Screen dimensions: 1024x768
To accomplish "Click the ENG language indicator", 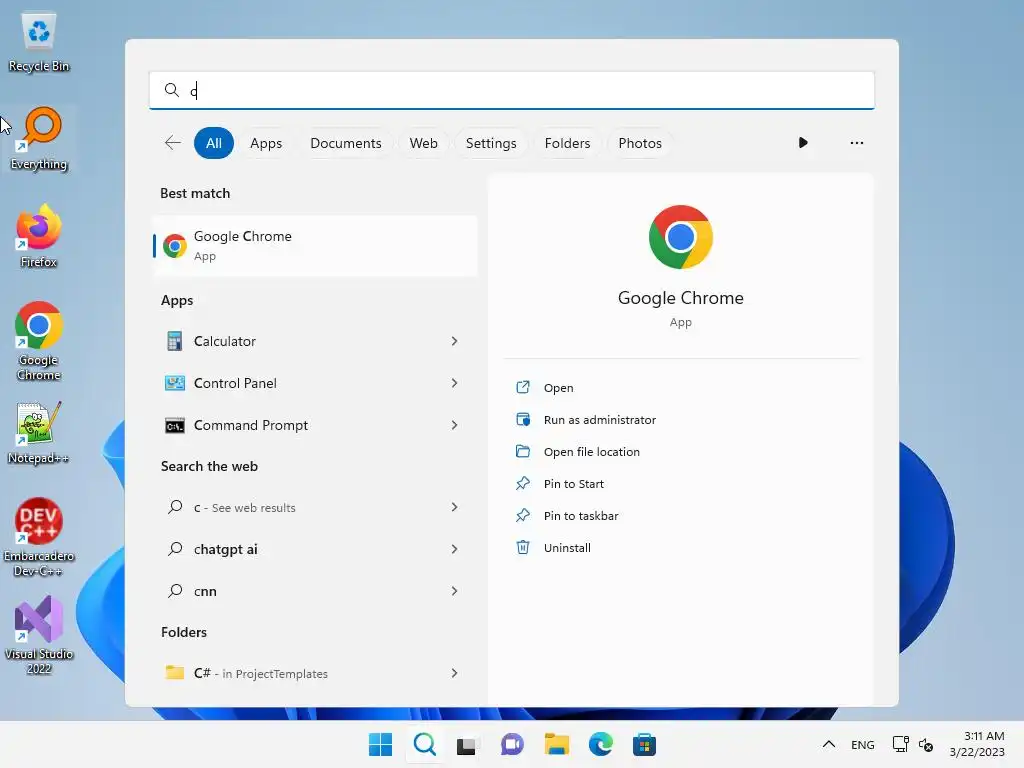I will coord(863,744).
